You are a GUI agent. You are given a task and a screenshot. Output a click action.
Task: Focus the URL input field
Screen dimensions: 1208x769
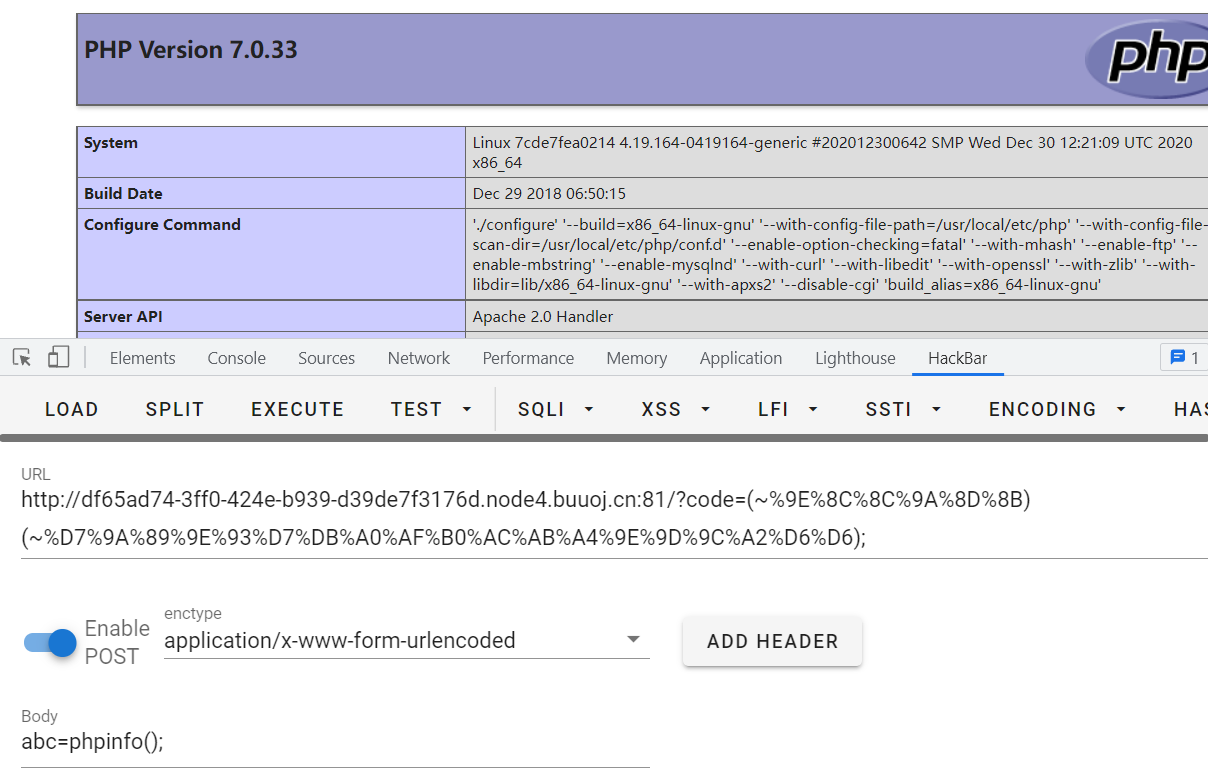pyautogui.click(x=614, y=518)
